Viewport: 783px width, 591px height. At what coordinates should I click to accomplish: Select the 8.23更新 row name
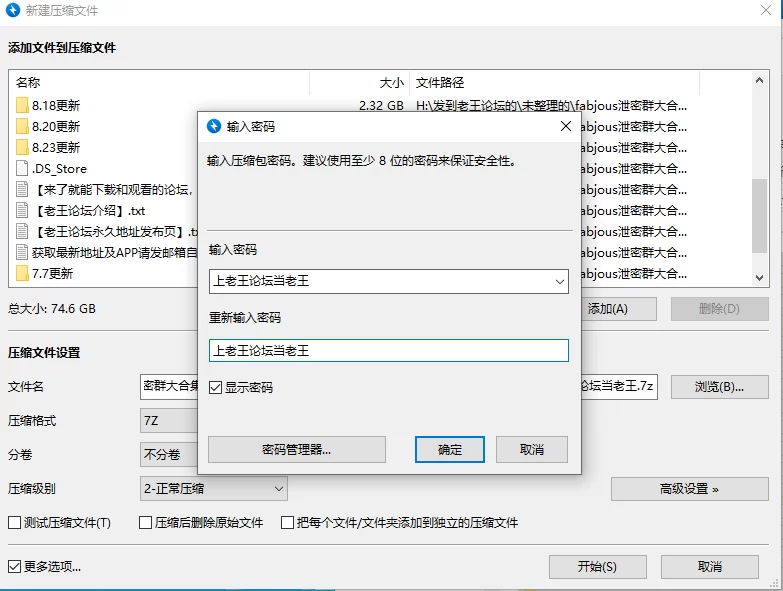coord(56,147)
